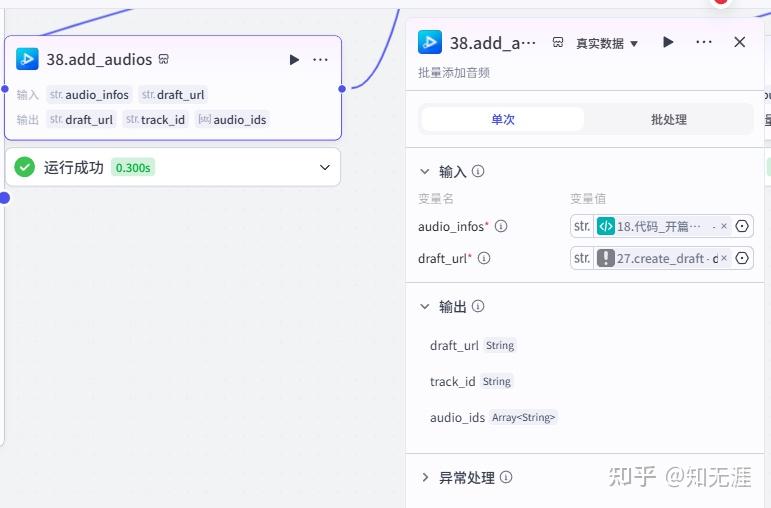Click the 变量名 column header
This screenshot has width=771, height=508.
(x=436, y=199)
